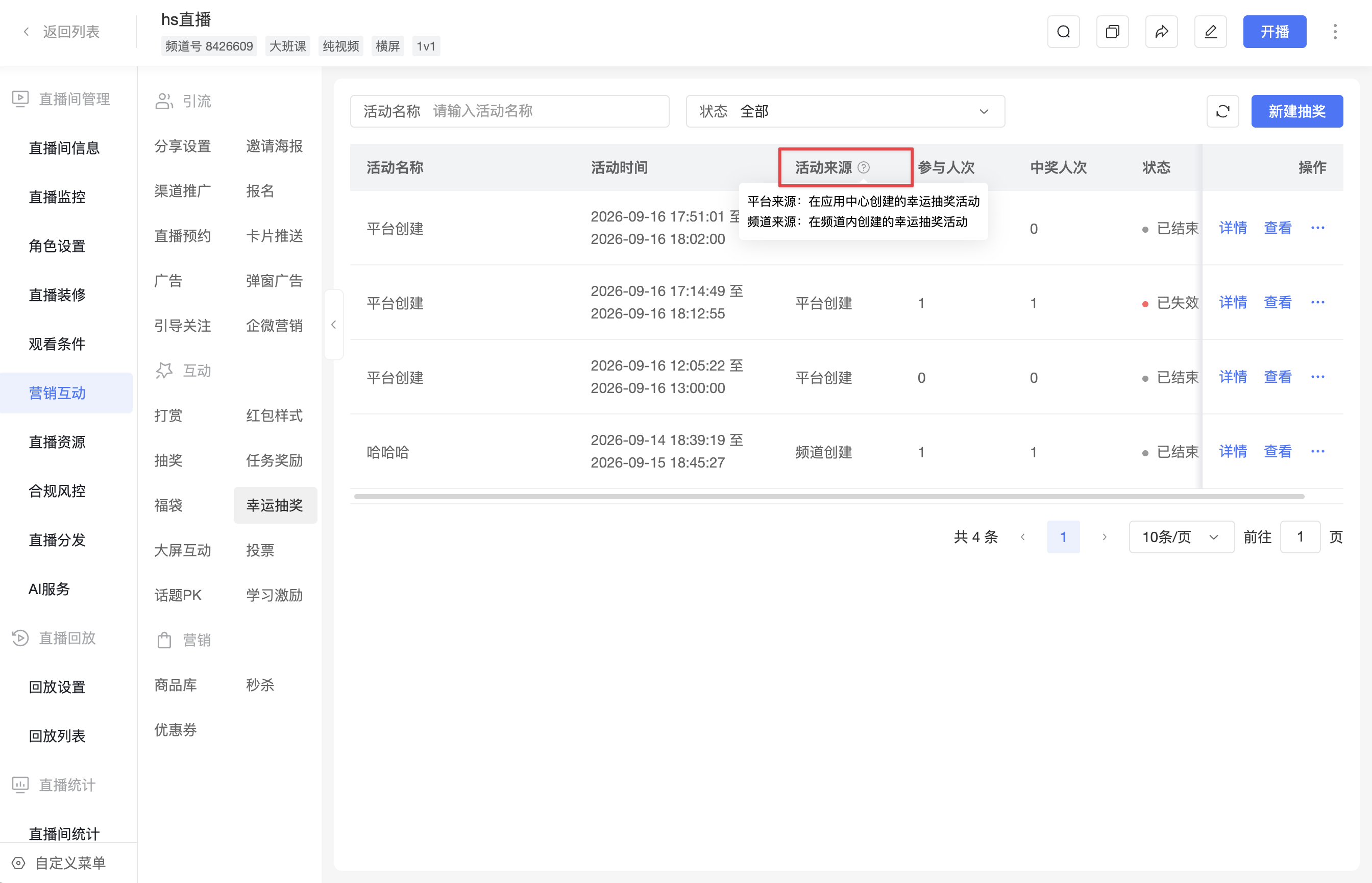This screenshot has width=1372, height=883.
Task: Open 秒杀 submenu
Action: click(x=260, y=685)
